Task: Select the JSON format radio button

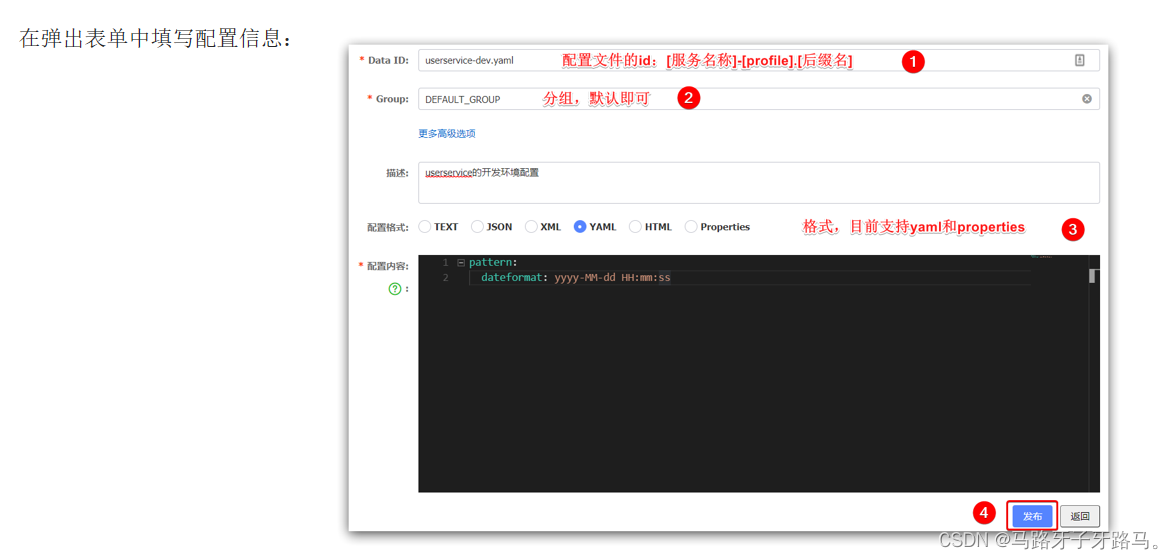Action: point(477,227)
